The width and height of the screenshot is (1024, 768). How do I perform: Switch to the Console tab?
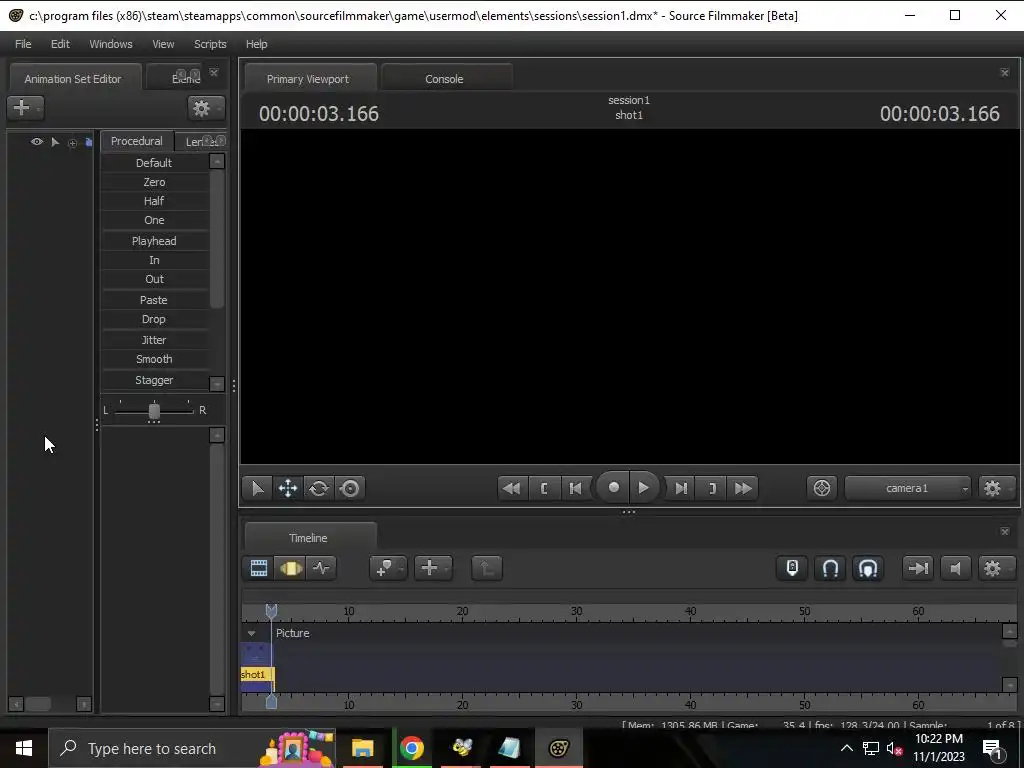[445, 78]
